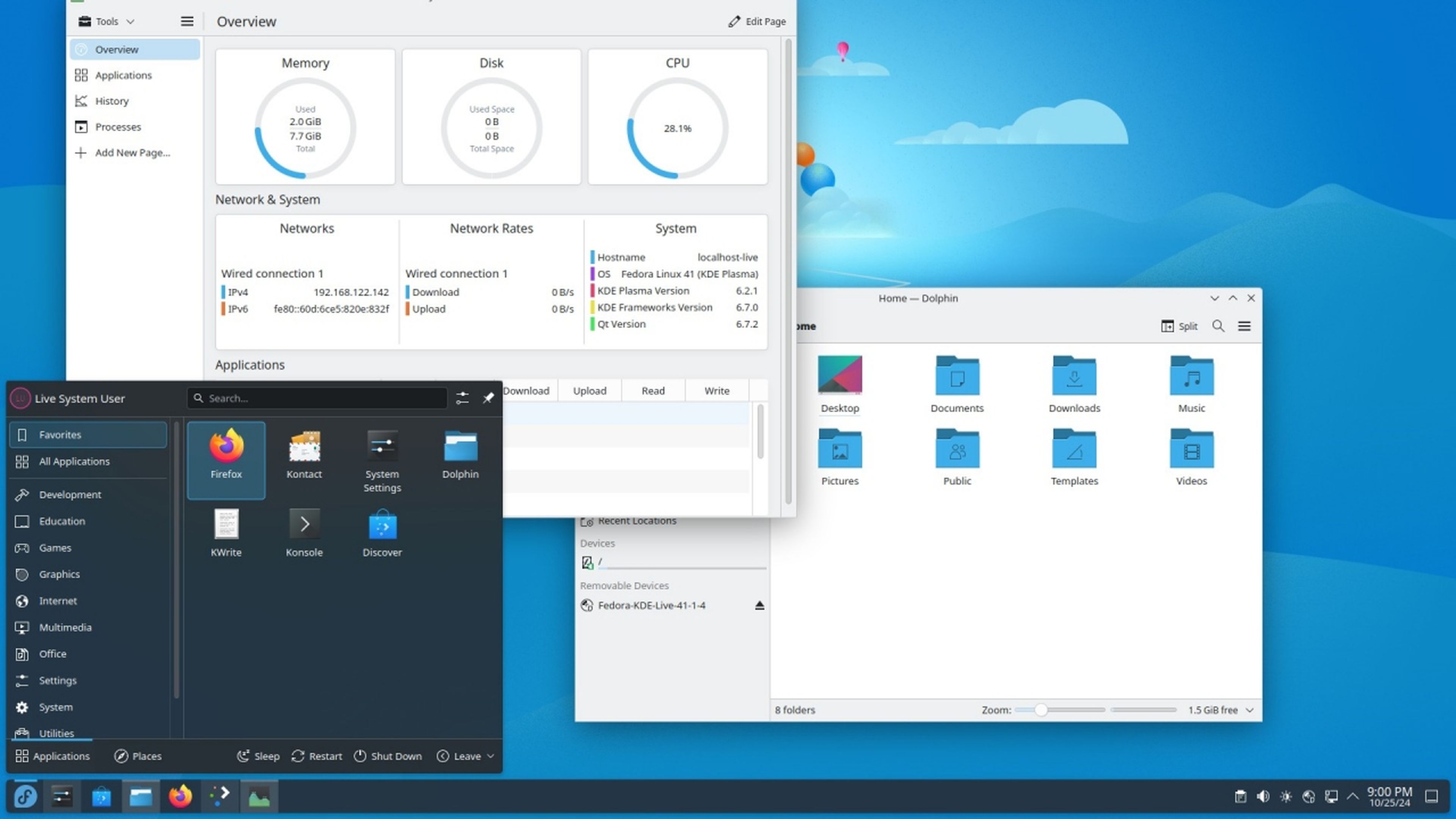Open System Settings in launcher favorites
1456x819 pixels.
(382, 461)
